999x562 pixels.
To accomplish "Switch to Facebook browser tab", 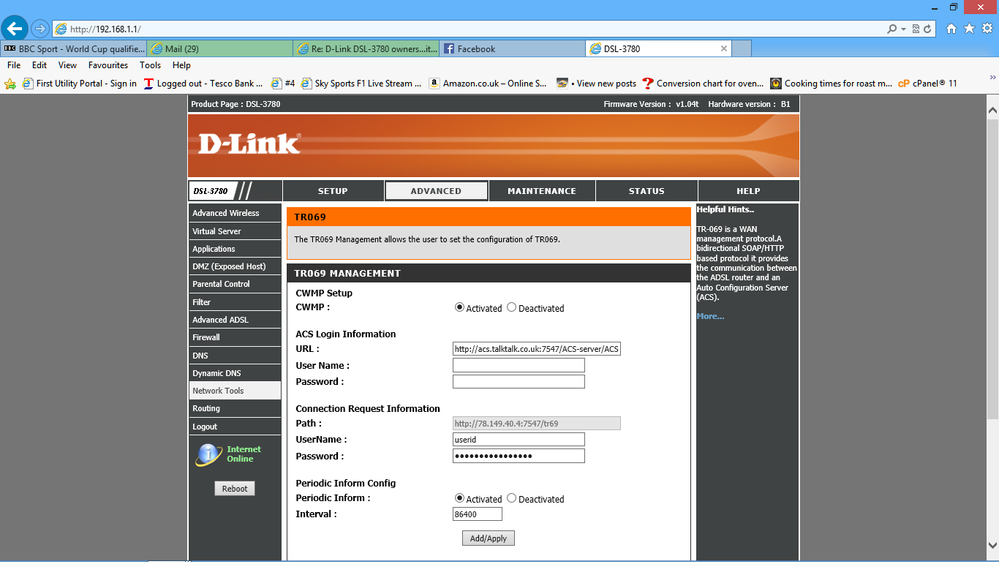I will pyautogui.click(x=512, y=48).
